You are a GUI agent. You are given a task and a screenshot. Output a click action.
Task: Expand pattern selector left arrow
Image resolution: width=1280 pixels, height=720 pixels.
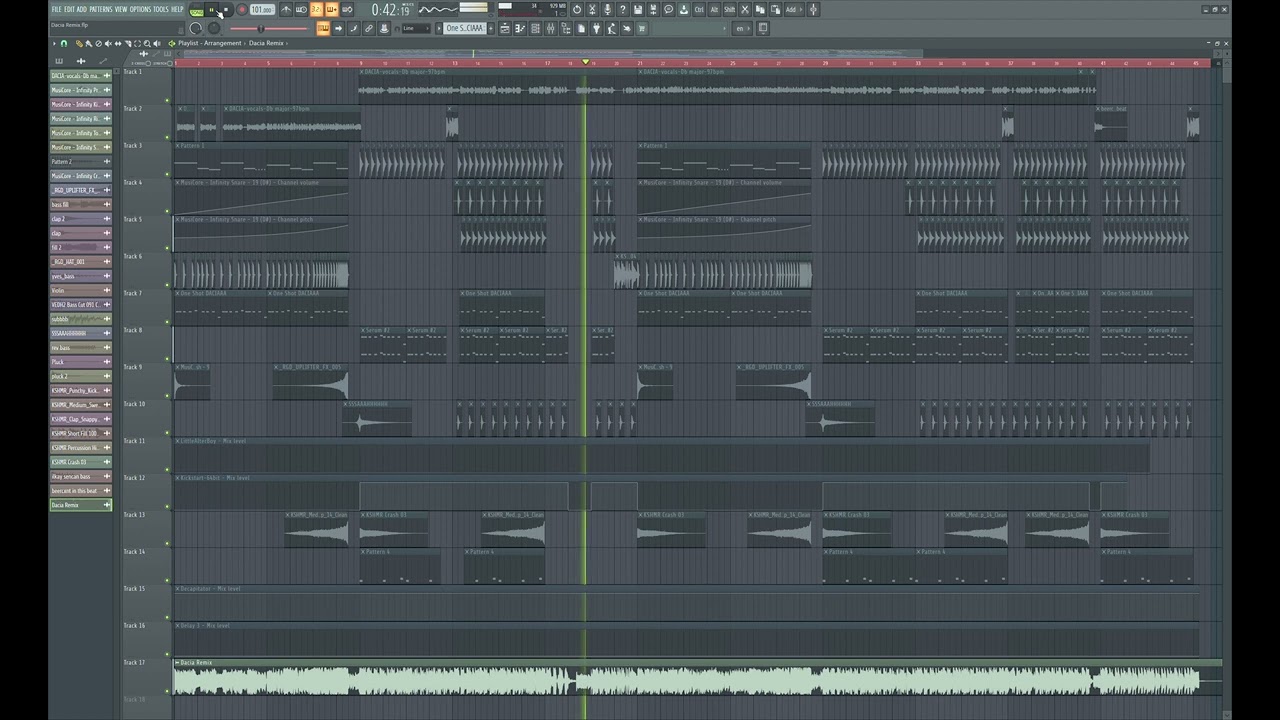point(439,28)
